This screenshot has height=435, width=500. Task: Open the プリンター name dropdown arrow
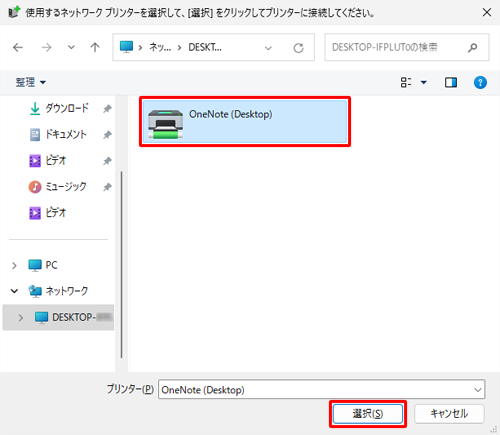tap(478, 390)
